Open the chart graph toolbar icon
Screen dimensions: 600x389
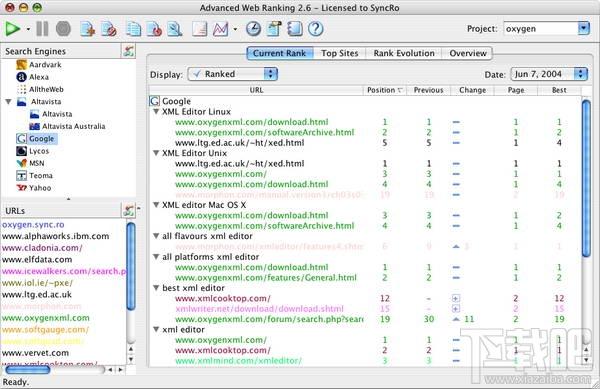(221, 29)
